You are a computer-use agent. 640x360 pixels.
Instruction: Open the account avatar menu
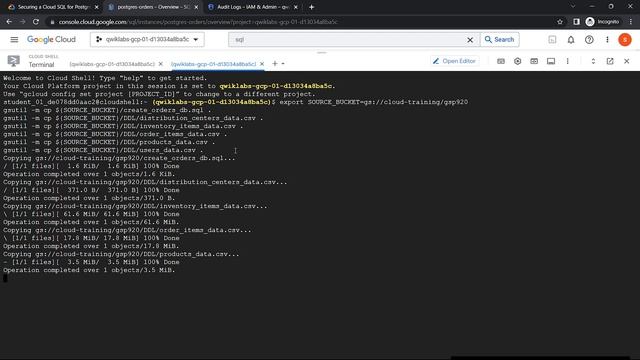click(624, 40)
